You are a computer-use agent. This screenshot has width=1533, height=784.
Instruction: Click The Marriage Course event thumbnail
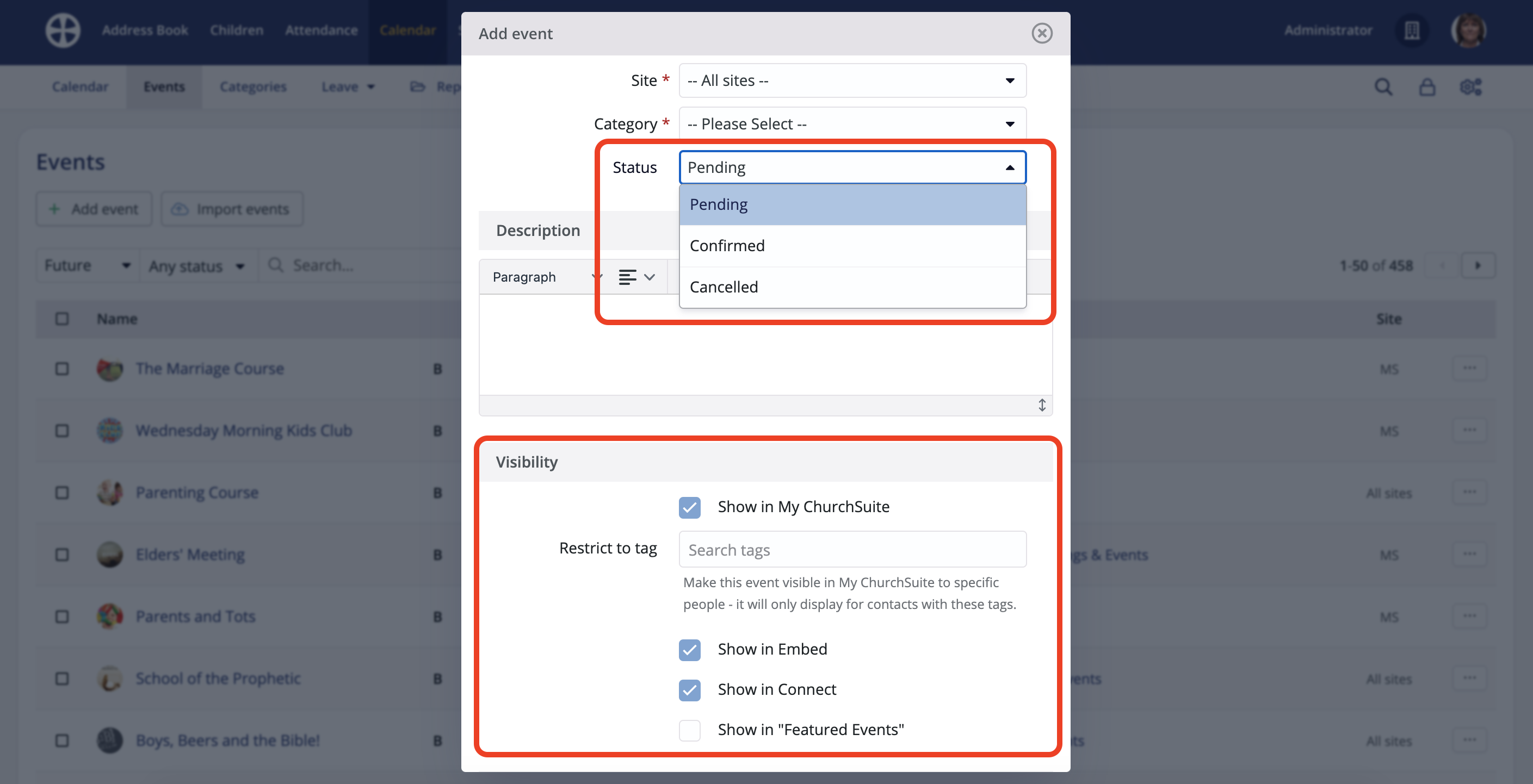(x=109, y=369)
